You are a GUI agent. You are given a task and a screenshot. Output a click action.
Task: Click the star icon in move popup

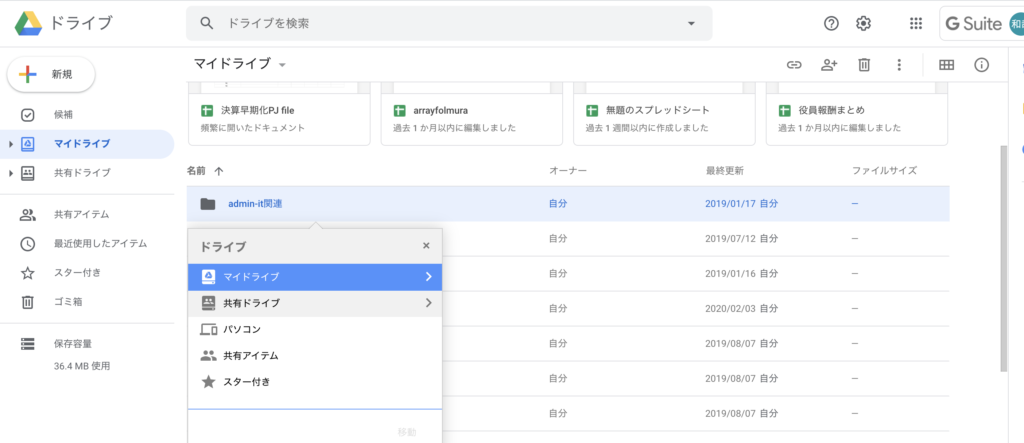point(208,382)
